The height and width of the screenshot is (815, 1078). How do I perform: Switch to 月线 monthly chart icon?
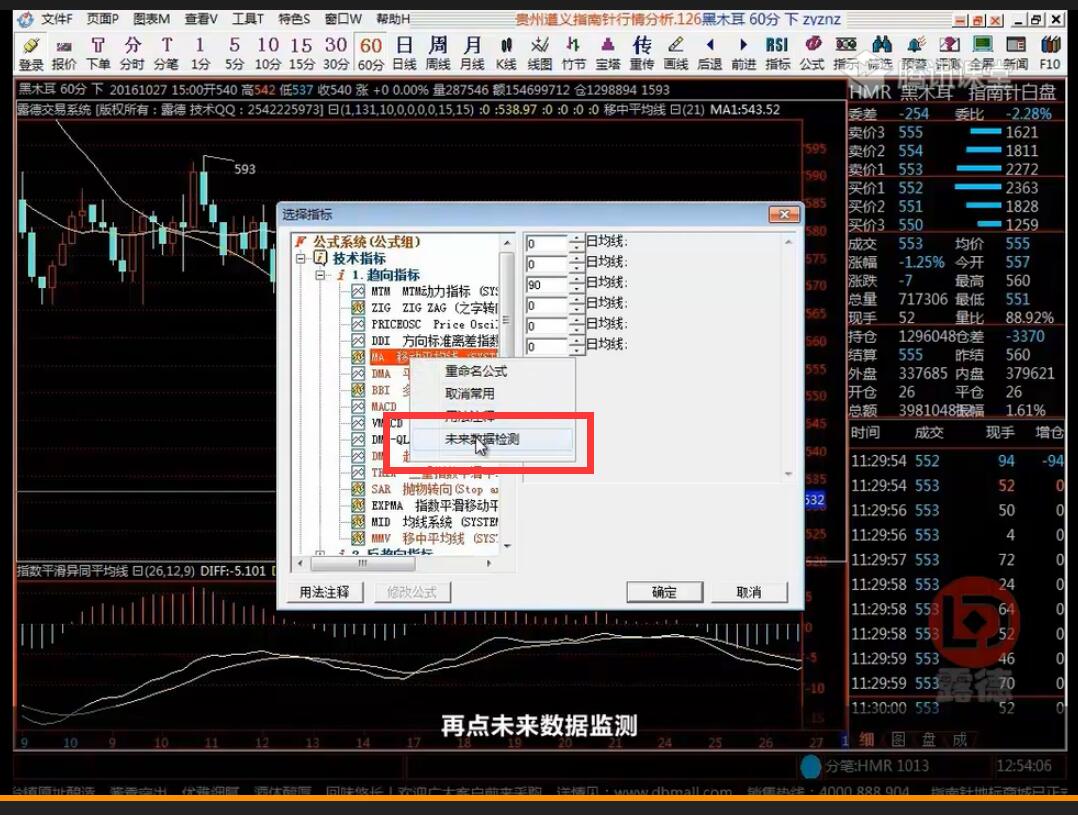(x=472, y=53)
